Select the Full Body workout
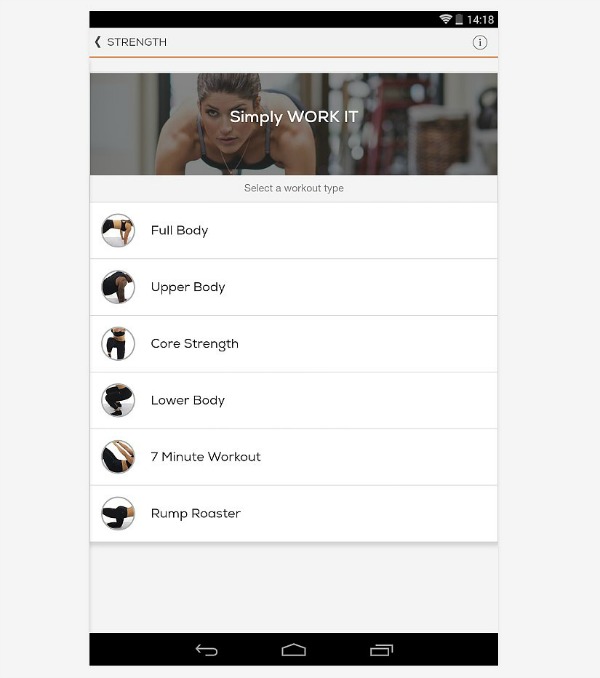The width and height of the screenshot is (600, 678). (x=294, y=230)
